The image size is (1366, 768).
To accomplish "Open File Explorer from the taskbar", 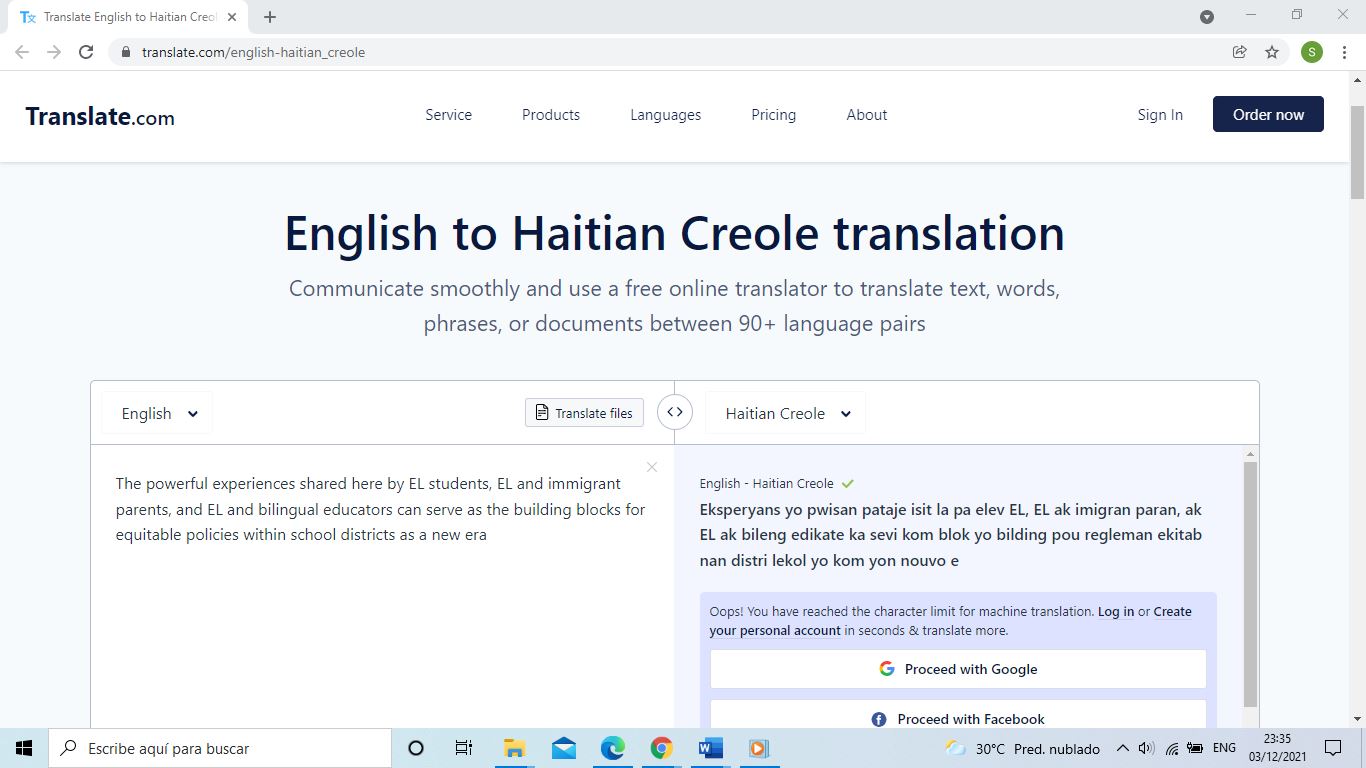I will pos(514,748).
